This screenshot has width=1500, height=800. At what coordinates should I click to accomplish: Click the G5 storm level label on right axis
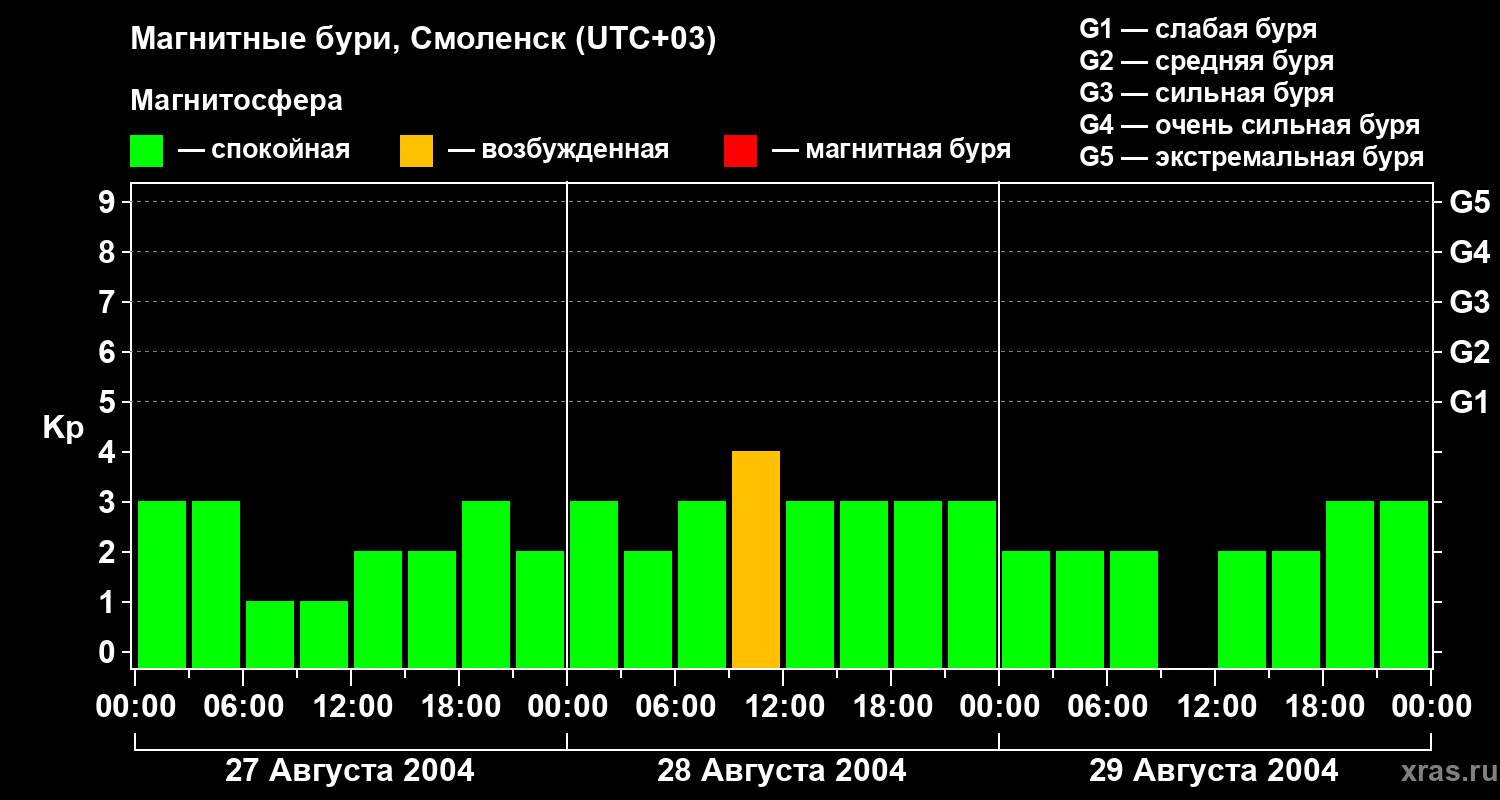click(1469, 202)
